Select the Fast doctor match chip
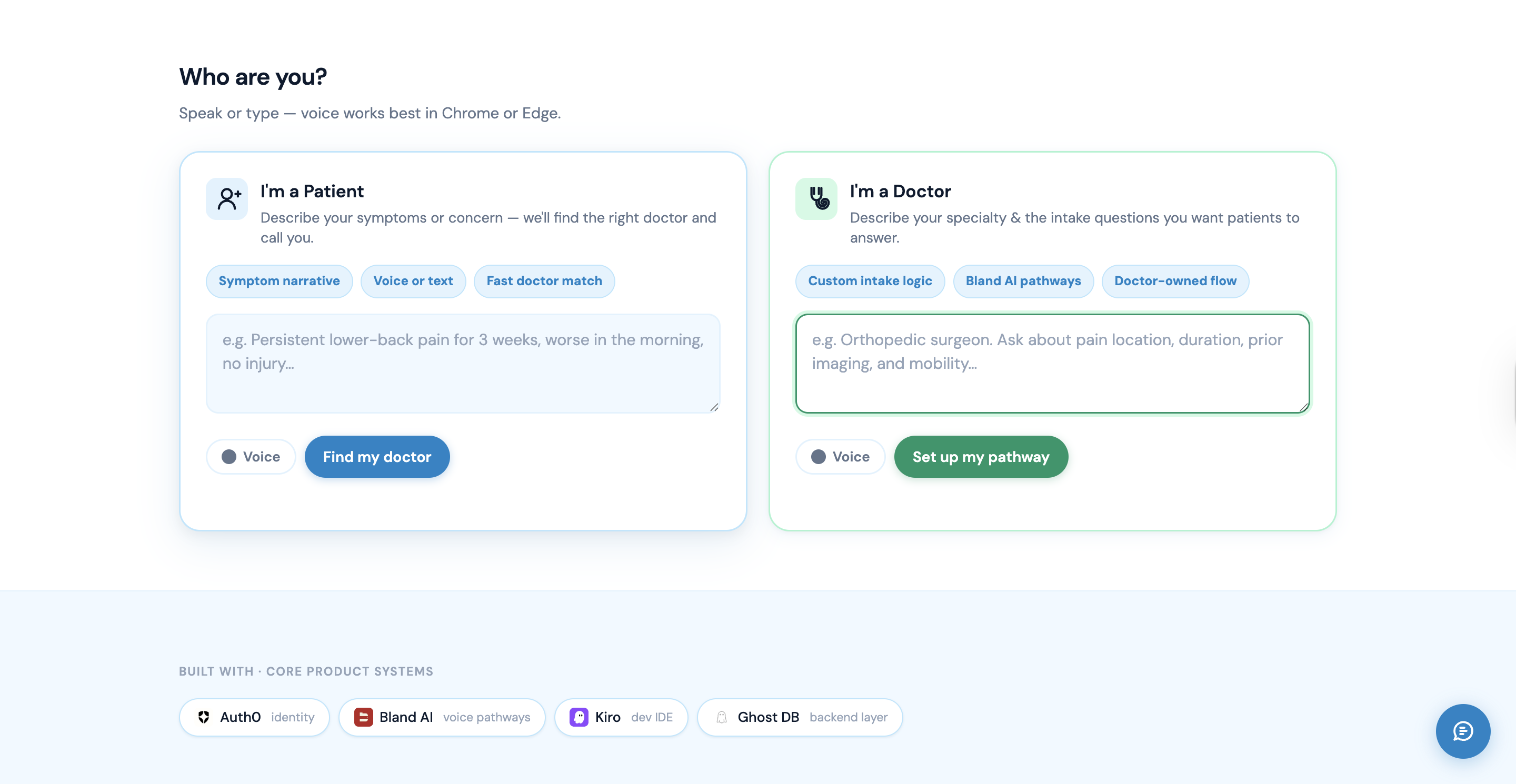Screen dimensions: 1516x784 click(544, 281)
